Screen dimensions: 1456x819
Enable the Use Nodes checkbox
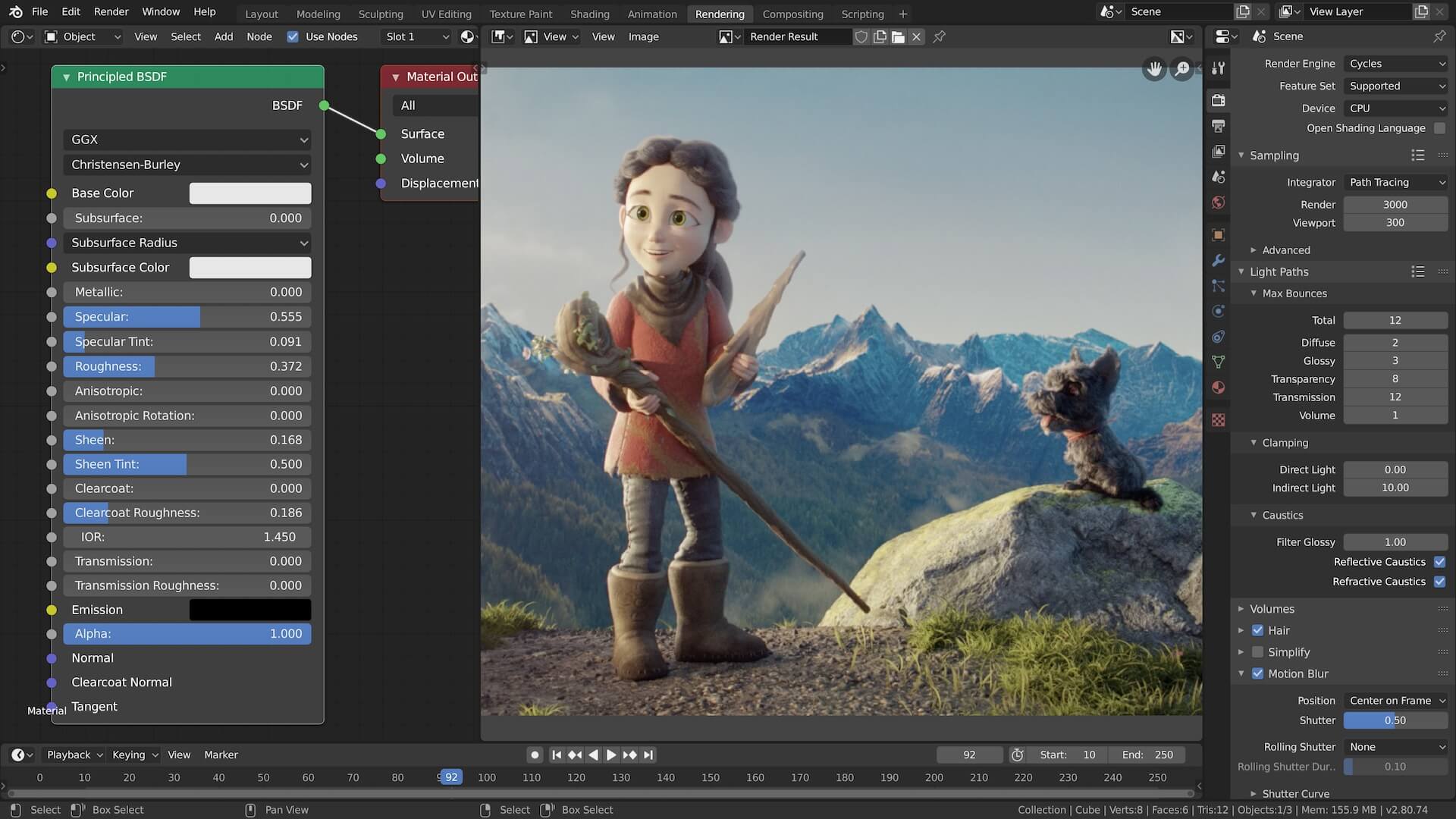[293, 36]
